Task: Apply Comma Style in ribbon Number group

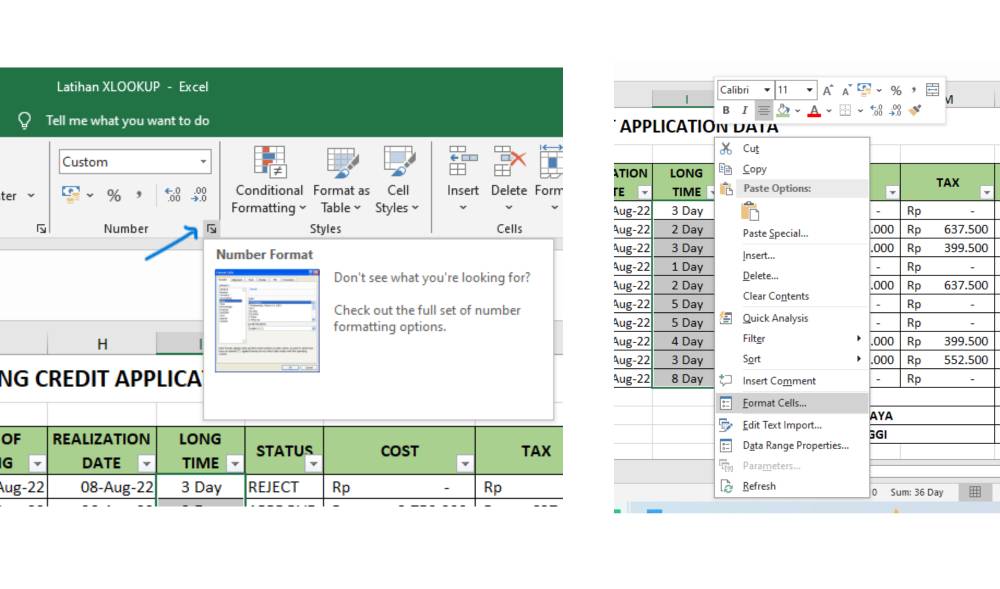Action: tap(139, 194)
